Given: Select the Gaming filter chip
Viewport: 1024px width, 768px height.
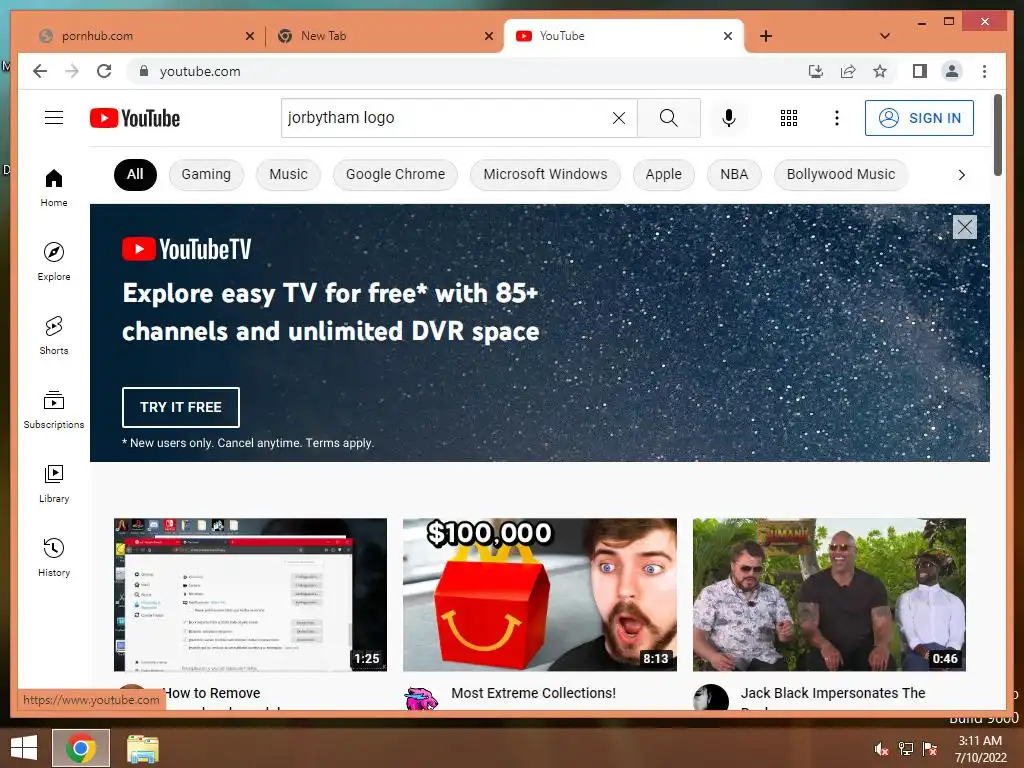Looking at the screenshot, I should [206, 174].
